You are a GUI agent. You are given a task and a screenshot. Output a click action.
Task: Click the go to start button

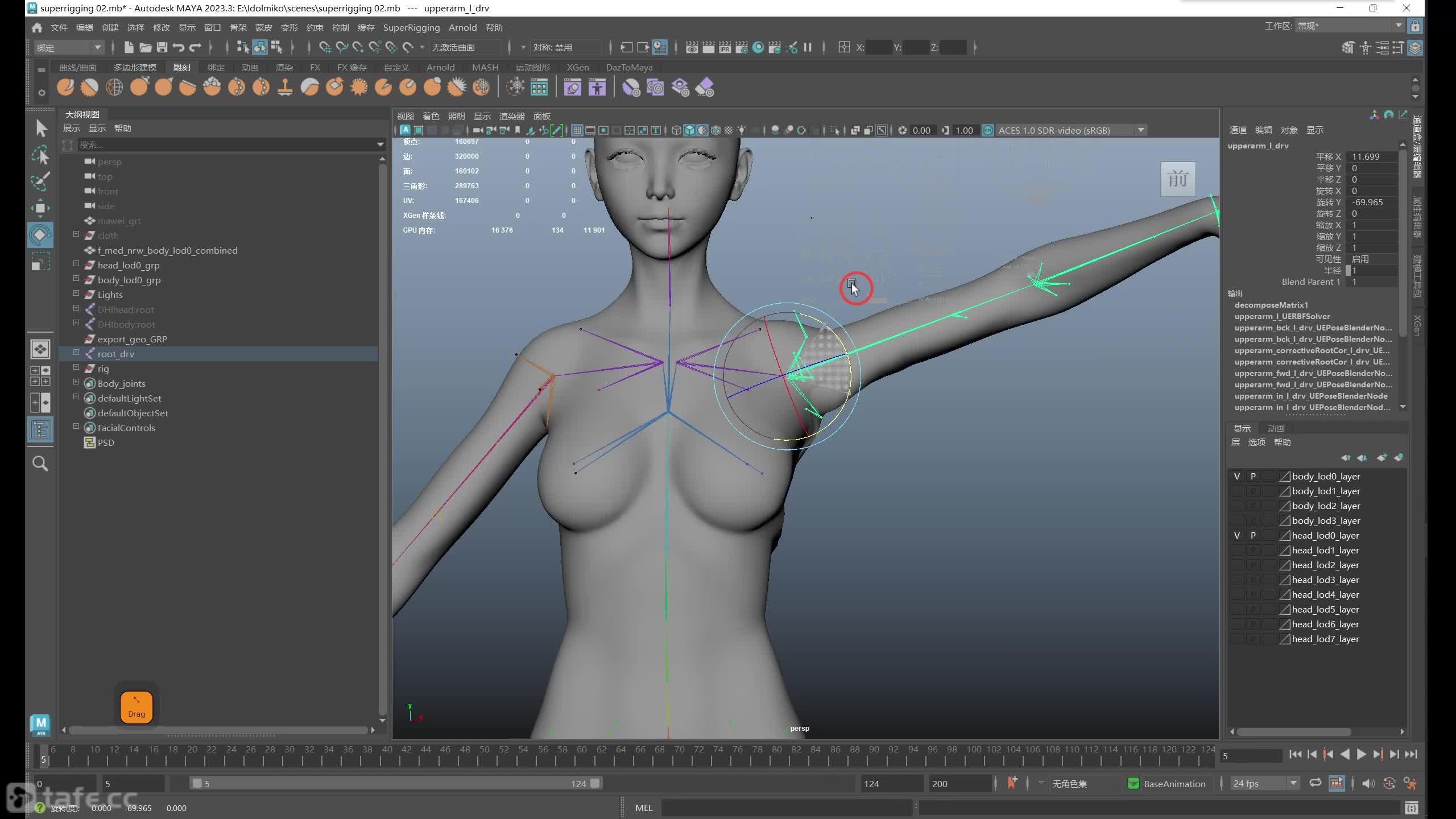pos(1296,754)
